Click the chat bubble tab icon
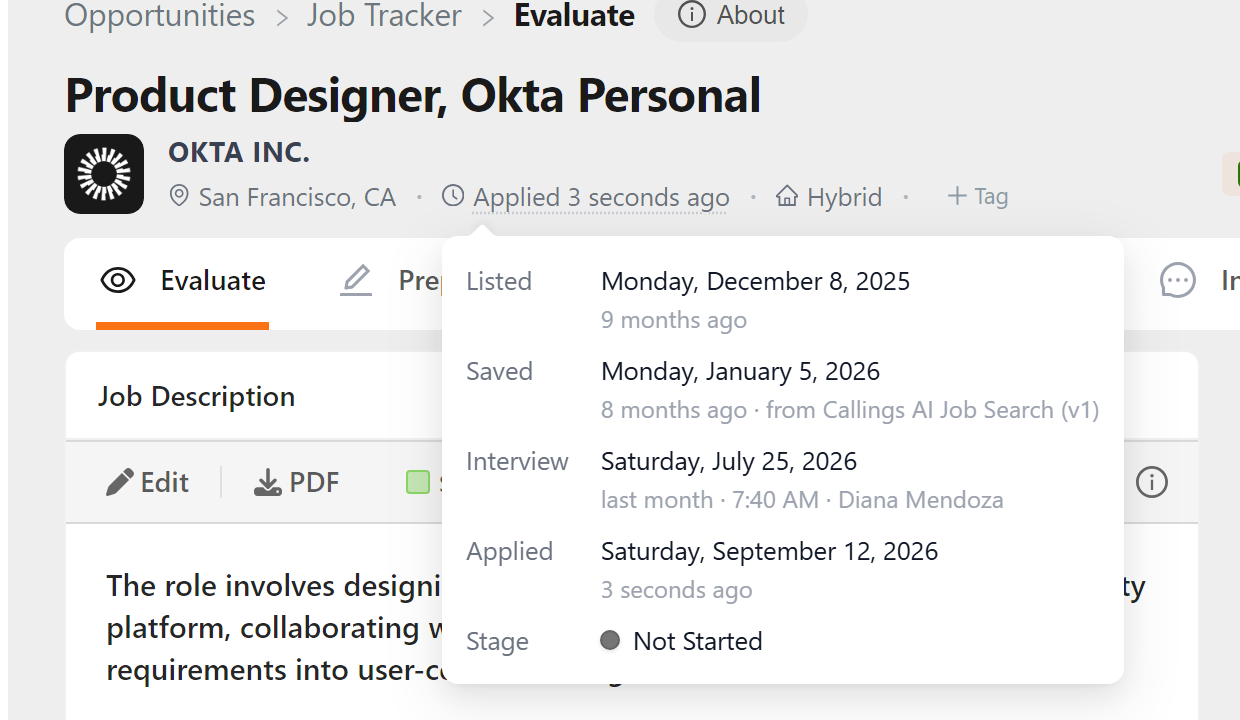 (x=1178, y=281)
